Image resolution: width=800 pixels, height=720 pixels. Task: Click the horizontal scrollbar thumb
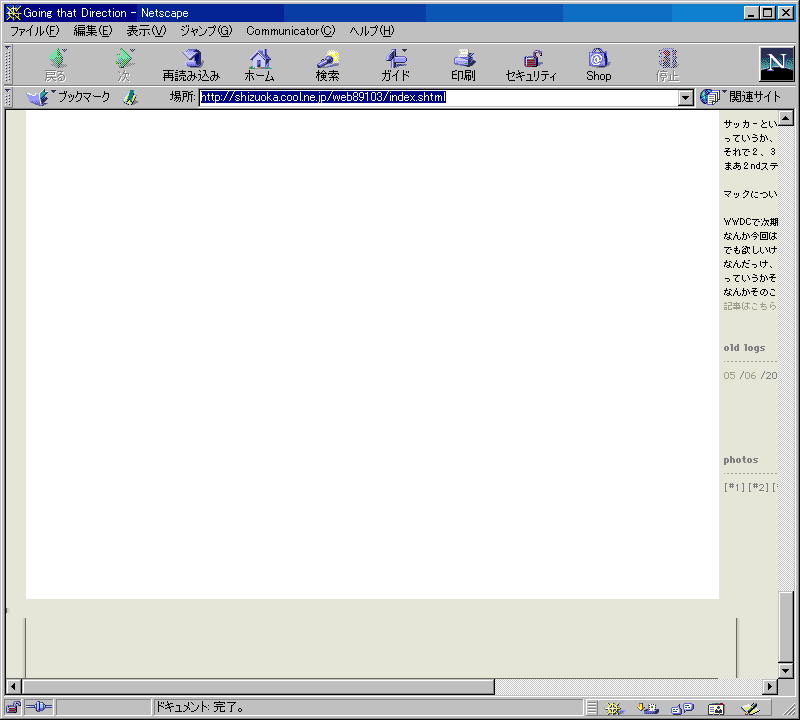tap(258, 687)
